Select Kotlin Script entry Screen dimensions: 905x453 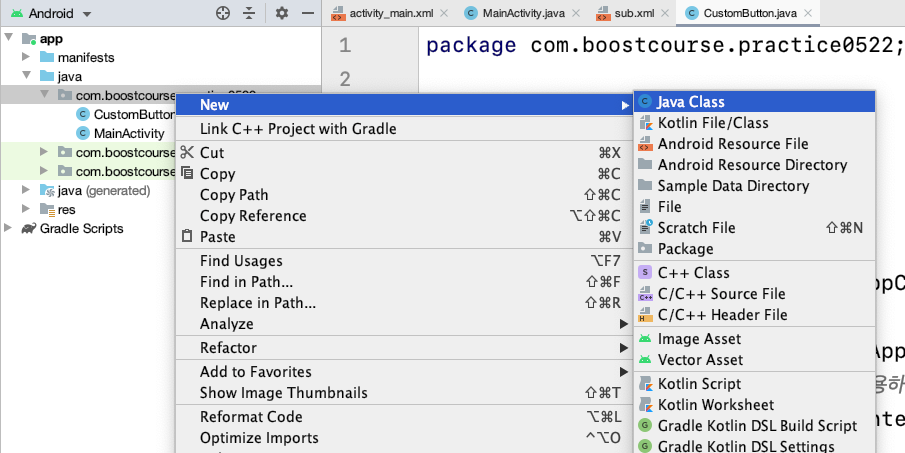point(754,384)
